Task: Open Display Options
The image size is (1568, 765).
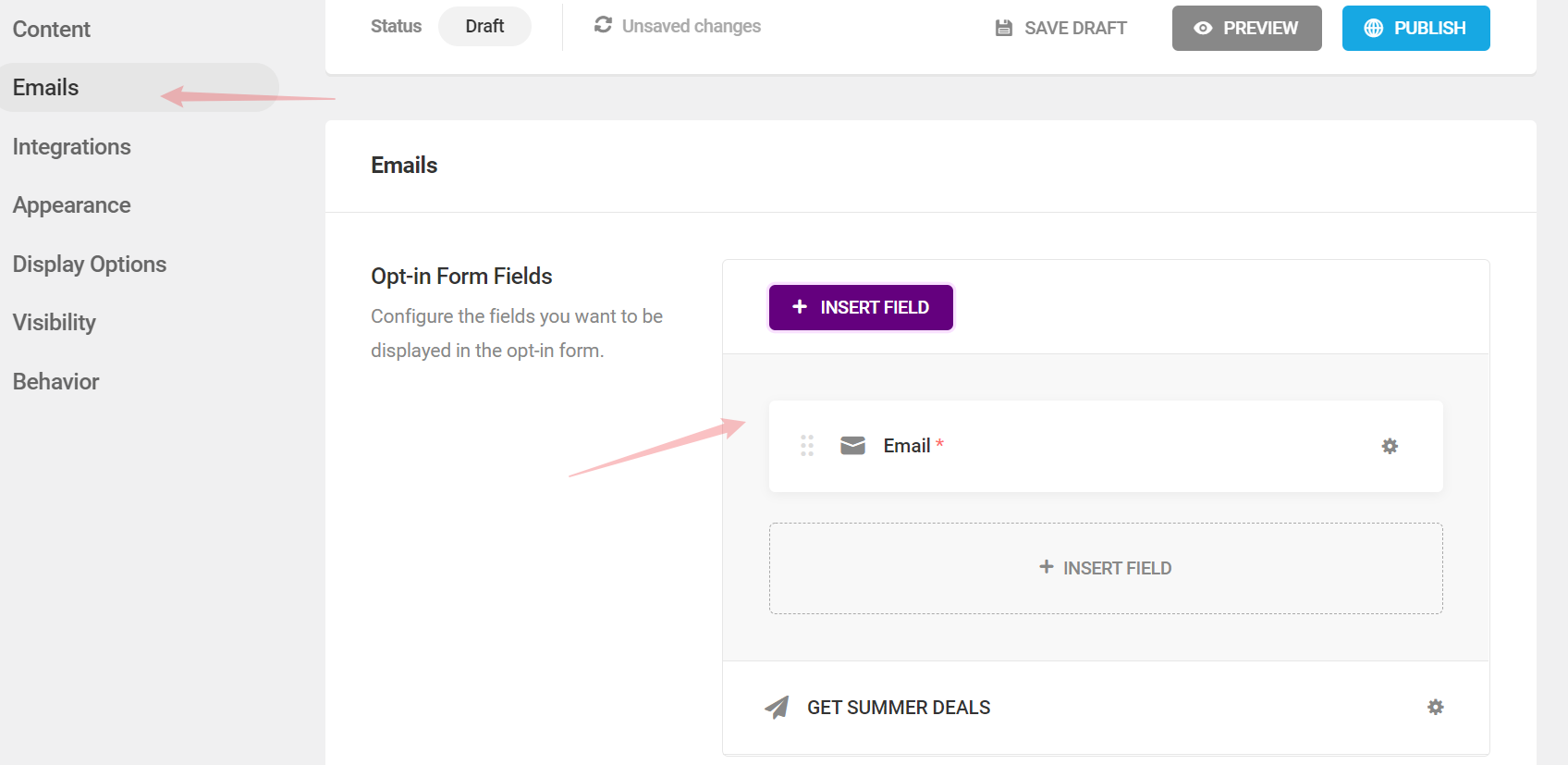Action: pyautogui.click(x=90, y=265)
